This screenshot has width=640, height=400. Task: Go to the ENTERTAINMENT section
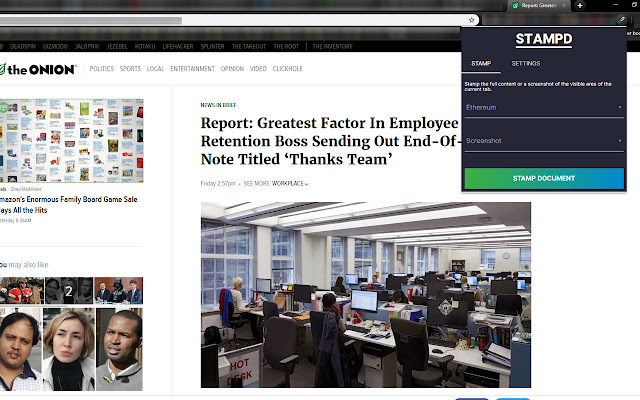coord(192,69)
